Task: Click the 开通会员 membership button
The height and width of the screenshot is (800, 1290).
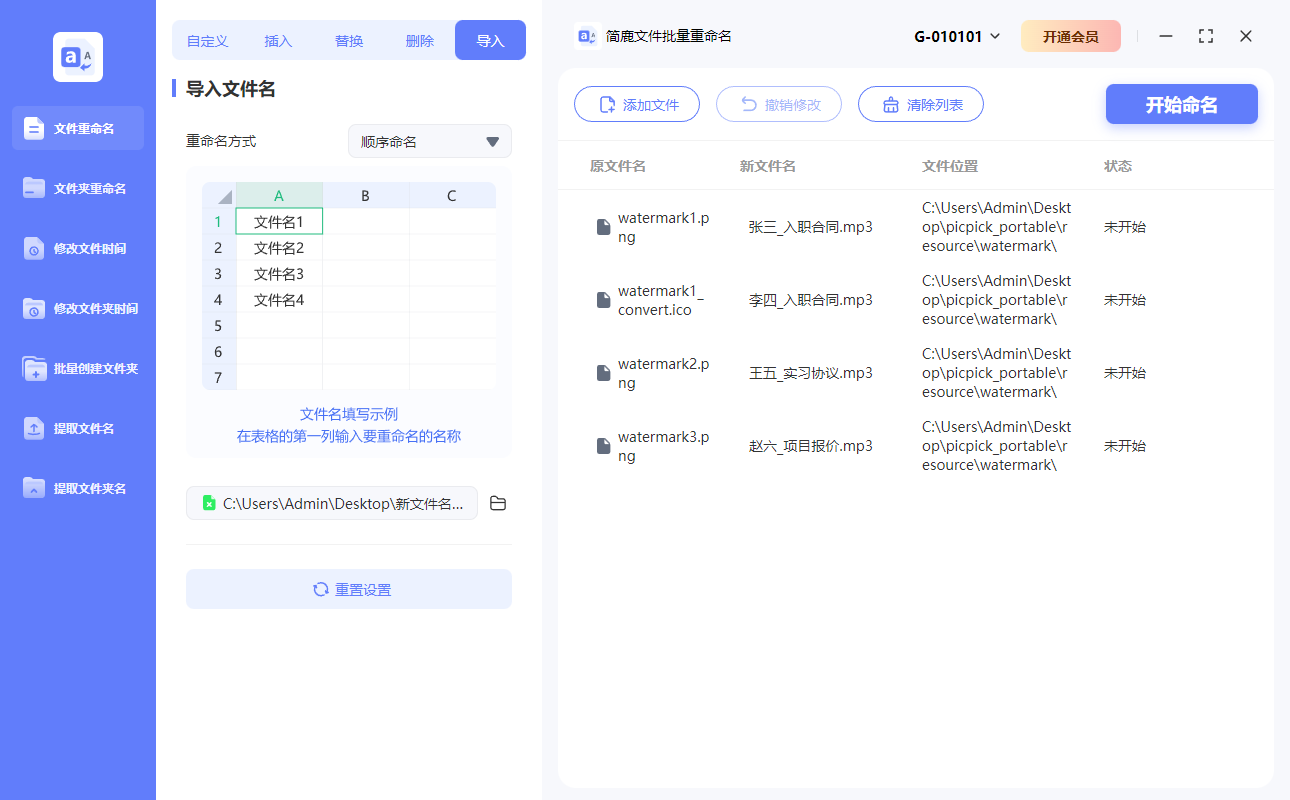Action: click(x=1071, y=35)
